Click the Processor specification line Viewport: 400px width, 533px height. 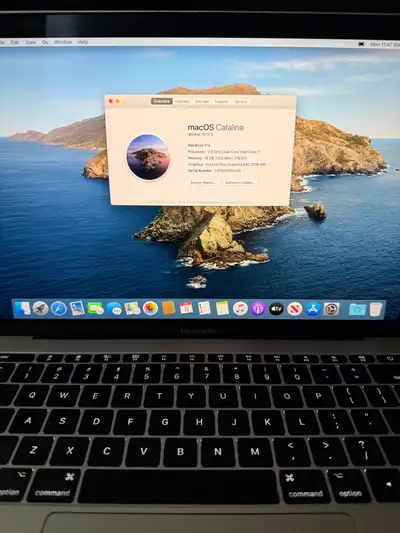point(224,152)
